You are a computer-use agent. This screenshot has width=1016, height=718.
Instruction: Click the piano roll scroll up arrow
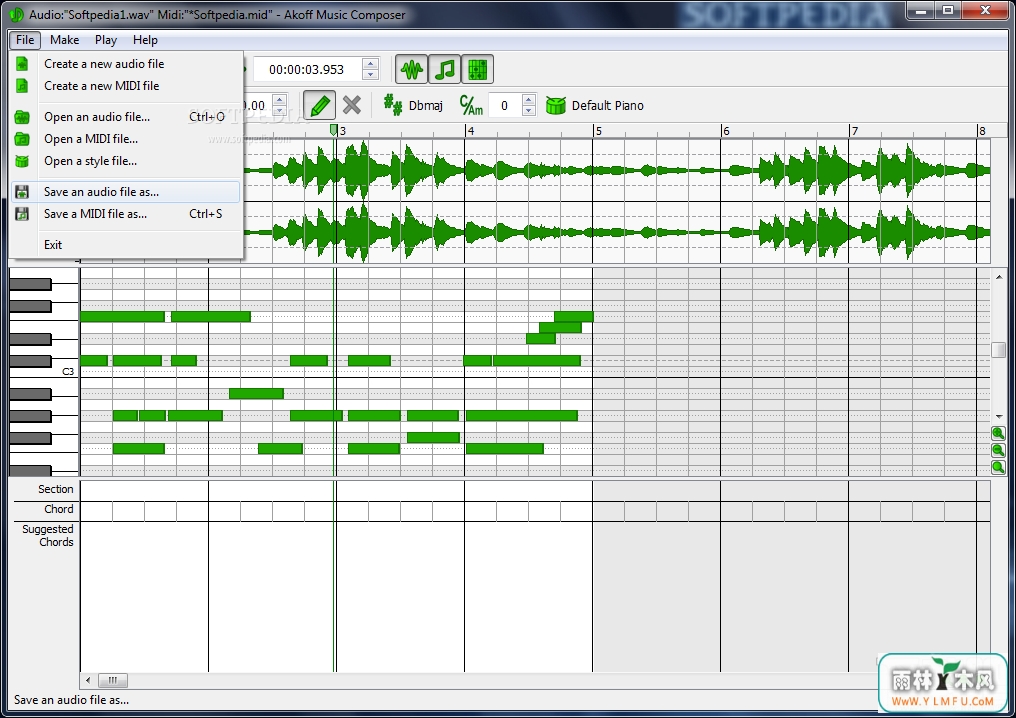click(999, 277)
